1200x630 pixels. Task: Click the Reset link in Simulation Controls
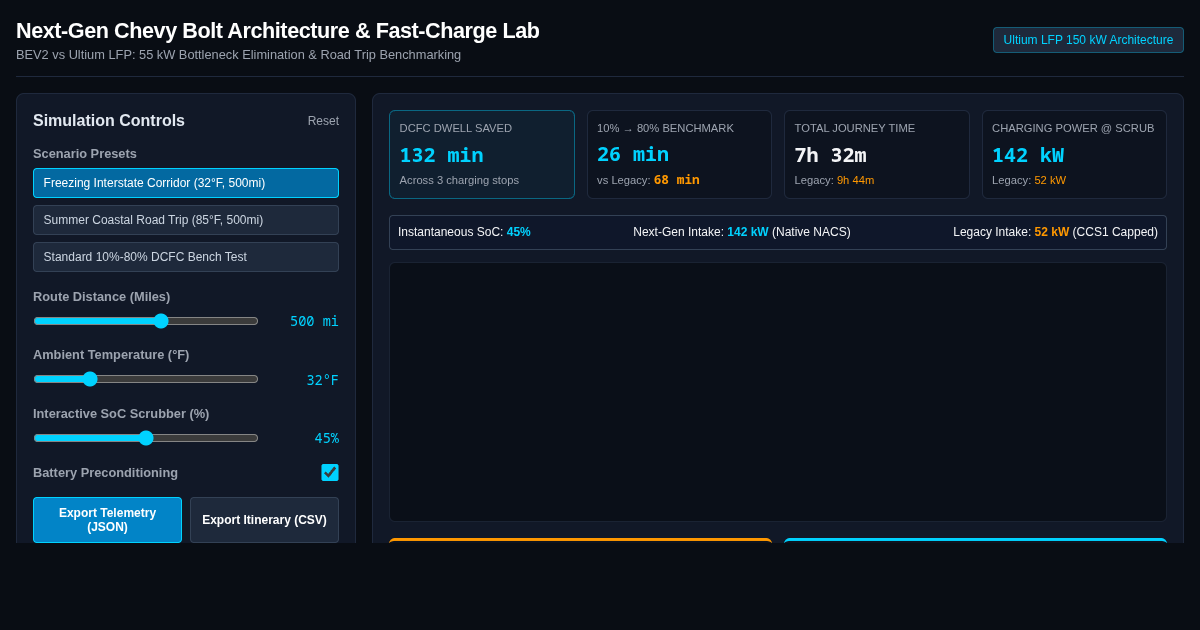pyautogui.click(x=323, y=121)
